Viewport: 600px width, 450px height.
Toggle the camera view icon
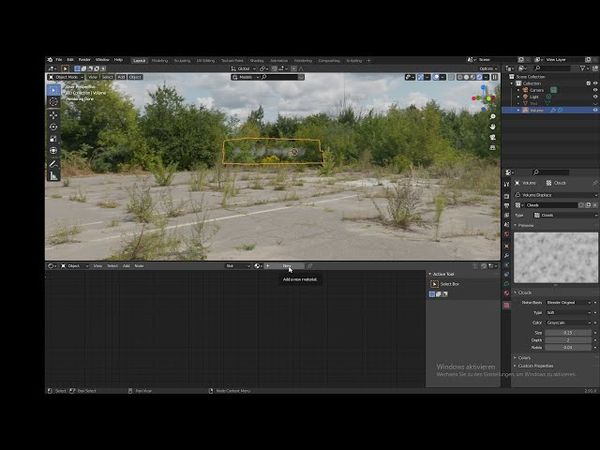coord(493,137)
